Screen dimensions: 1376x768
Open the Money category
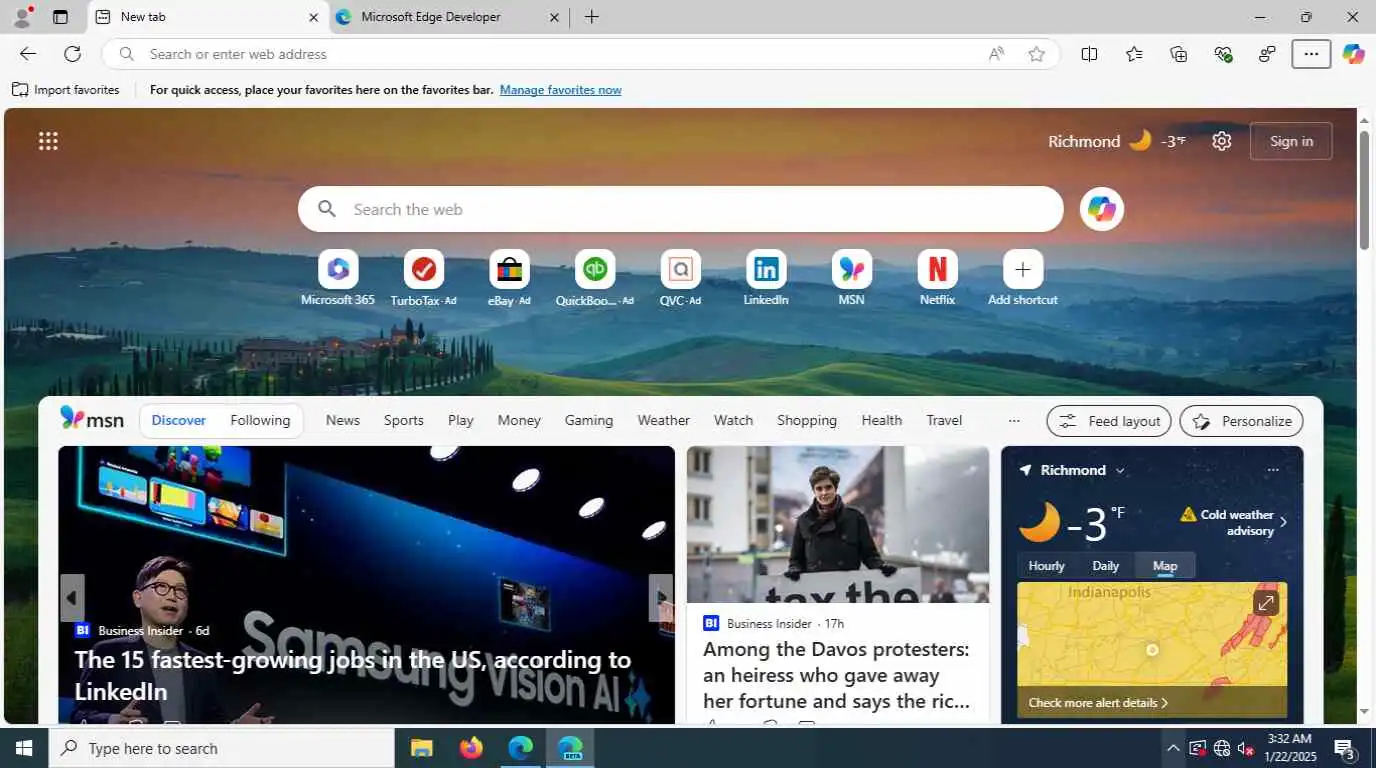pyautogui.click(x=519, y=420)
